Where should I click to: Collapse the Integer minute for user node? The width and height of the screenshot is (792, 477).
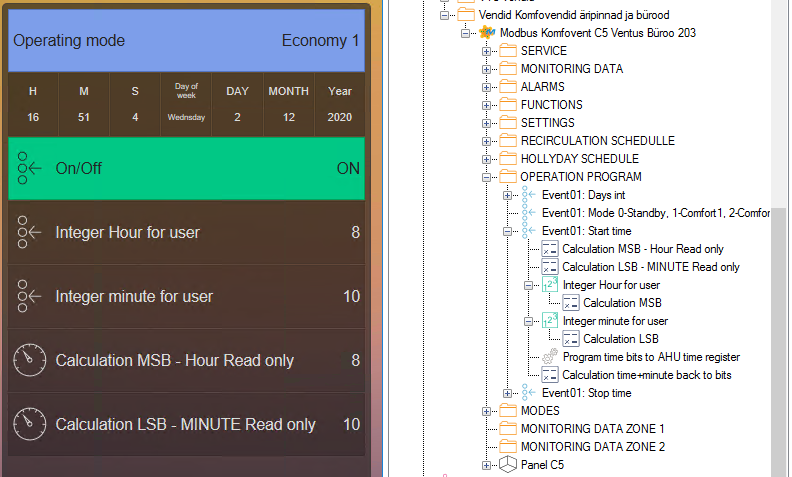click(529, 321)
